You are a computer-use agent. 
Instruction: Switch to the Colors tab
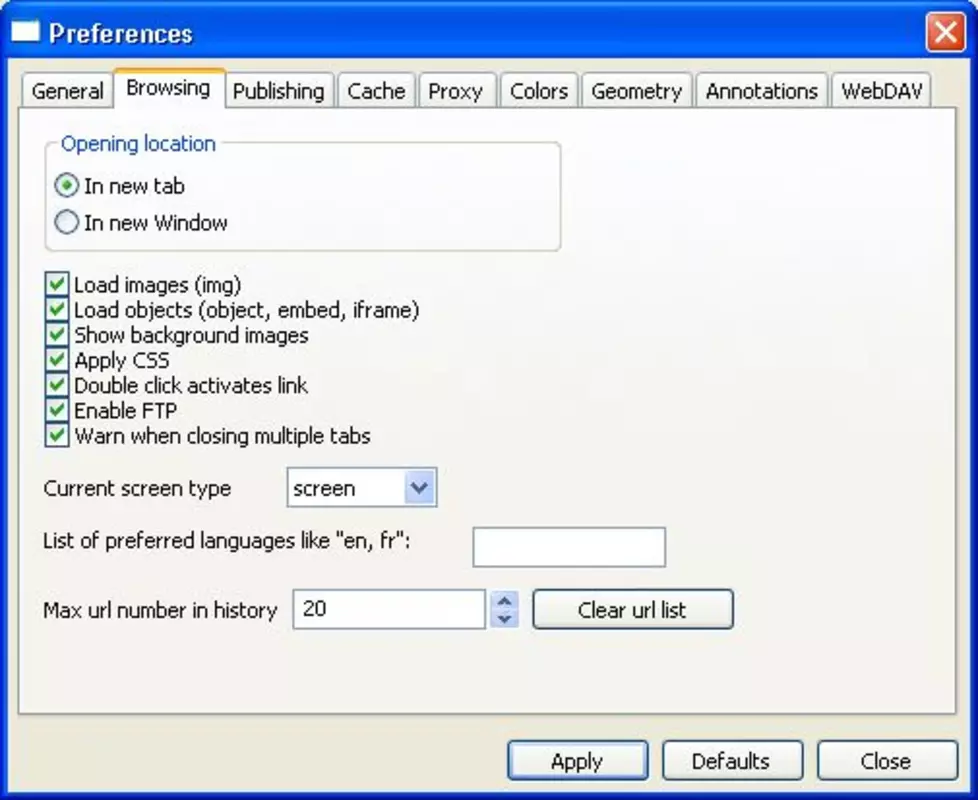point(539,91)
